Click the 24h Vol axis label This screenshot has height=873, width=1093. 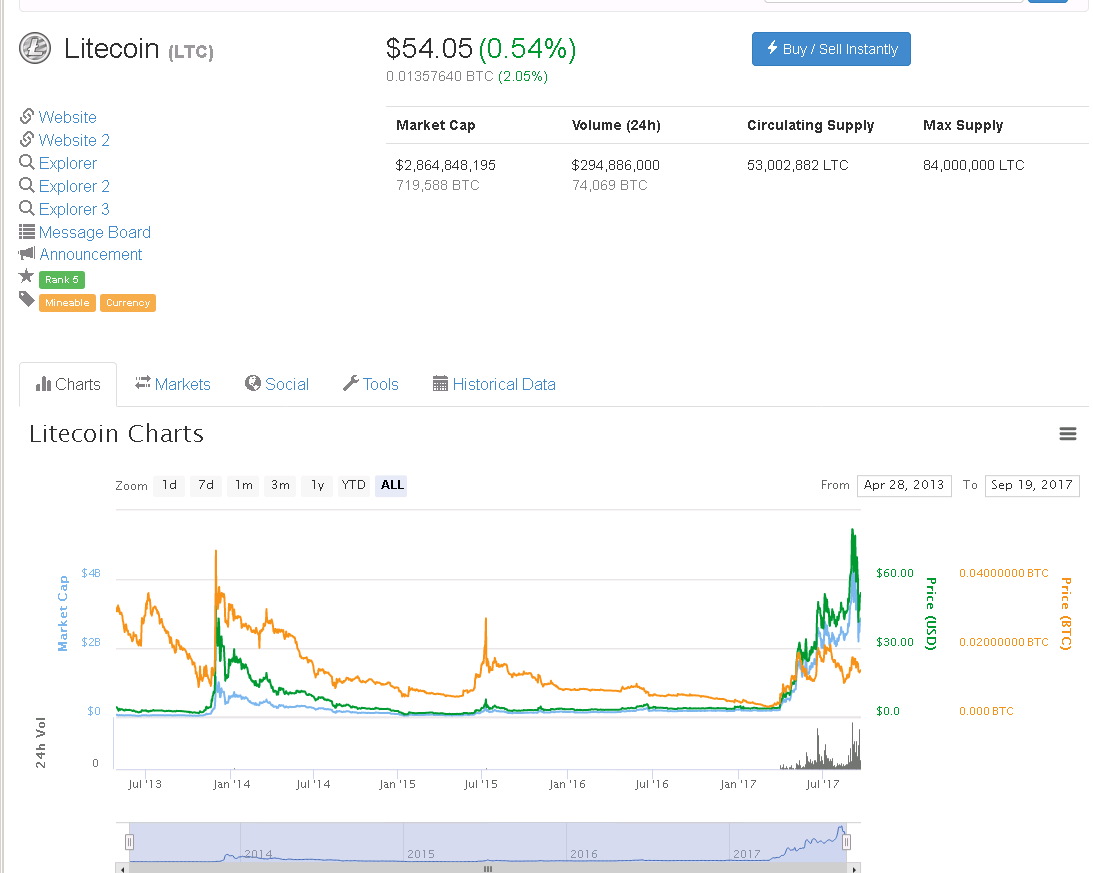click(x=40, y=743)
